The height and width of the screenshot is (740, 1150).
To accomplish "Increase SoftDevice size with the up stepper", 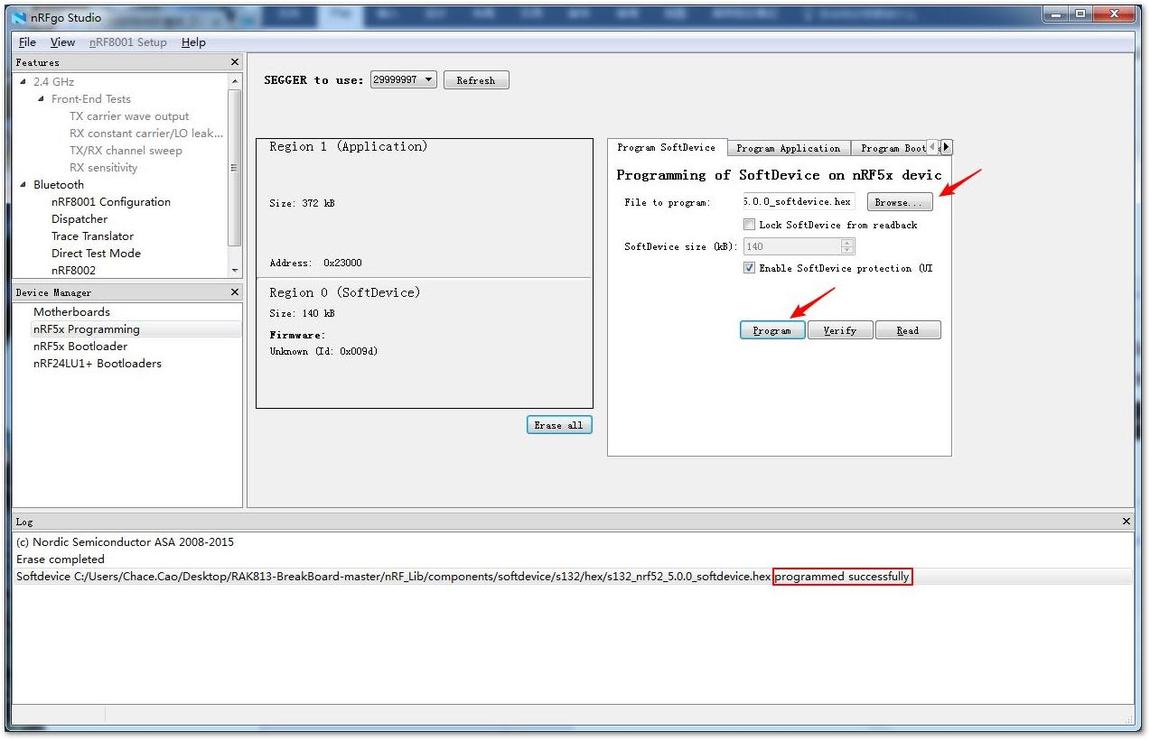I will click(847, 243).
